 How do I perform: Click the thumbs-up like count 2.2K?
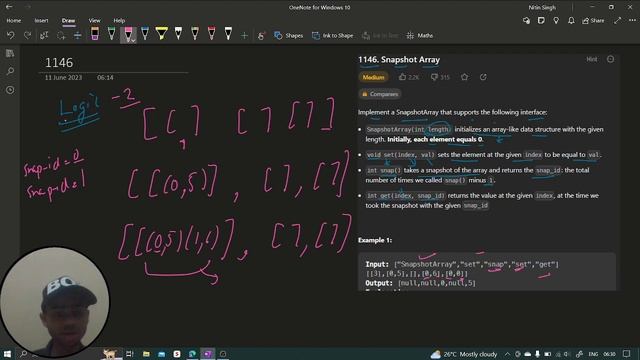pyautogui.click(x=409, y=77)
